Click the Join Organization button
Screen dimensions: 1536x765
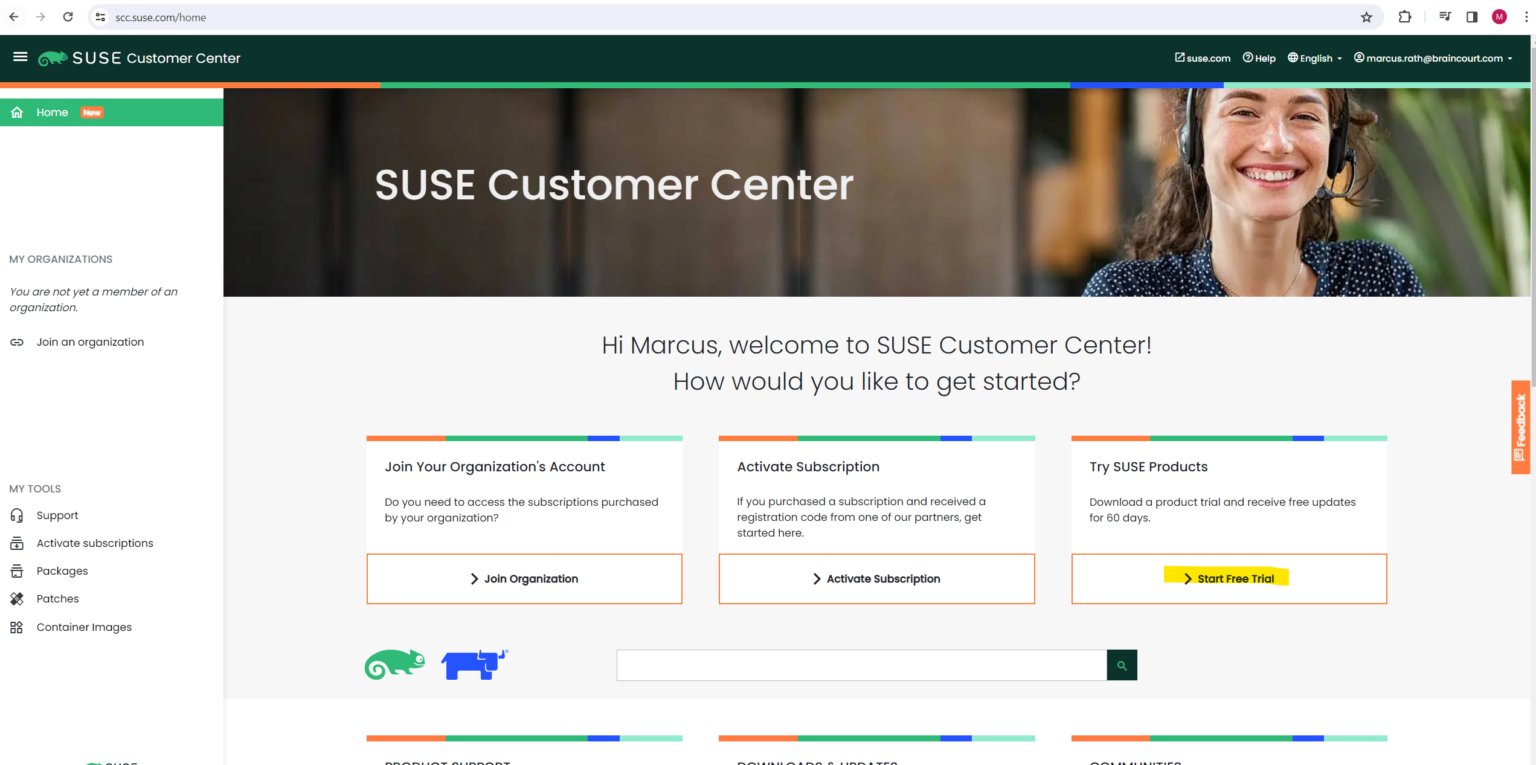pyautogui.click(x=524, y=578)
